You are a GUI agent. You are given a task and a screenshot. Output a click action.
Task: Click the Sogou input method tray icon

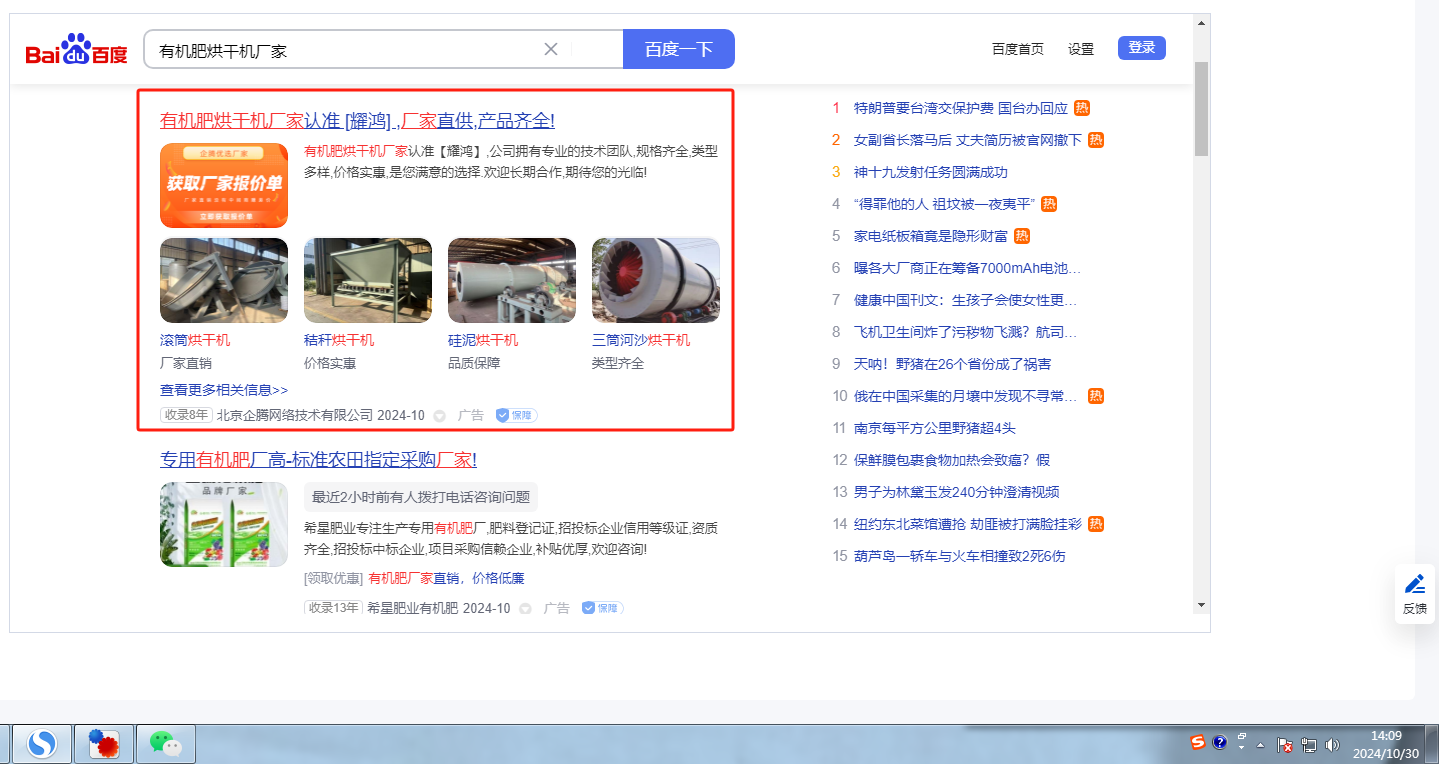[x=1198, y=742]
